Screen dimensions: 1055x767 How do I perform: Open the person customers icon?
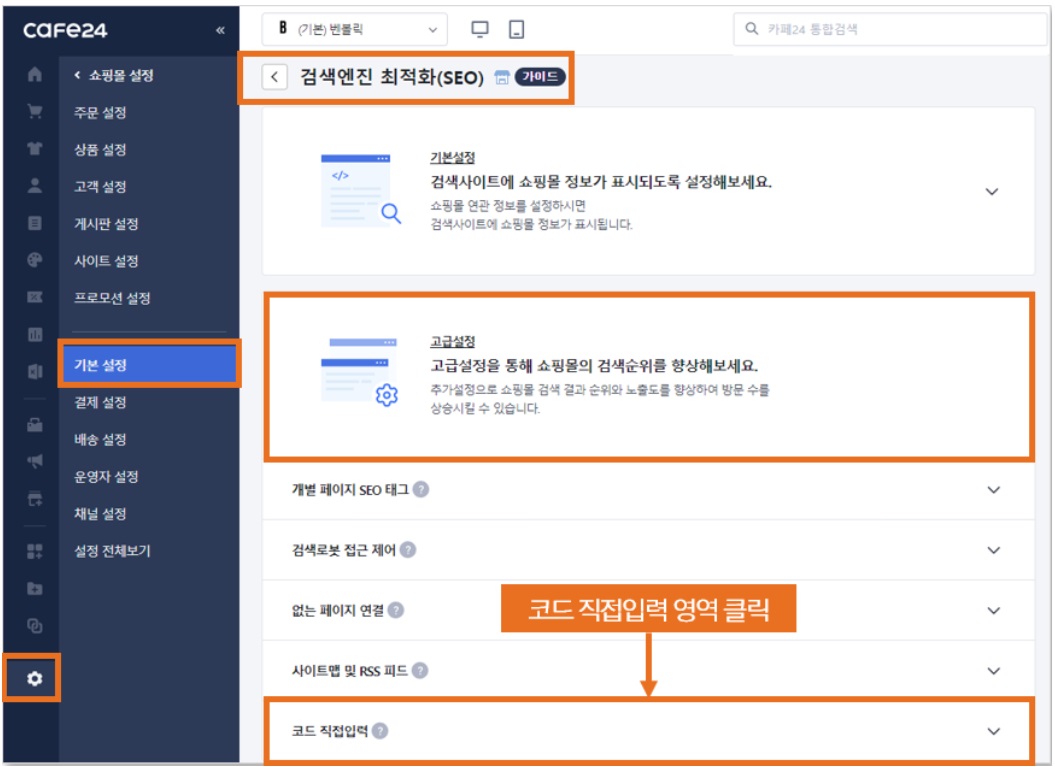(x=35, y=186)
